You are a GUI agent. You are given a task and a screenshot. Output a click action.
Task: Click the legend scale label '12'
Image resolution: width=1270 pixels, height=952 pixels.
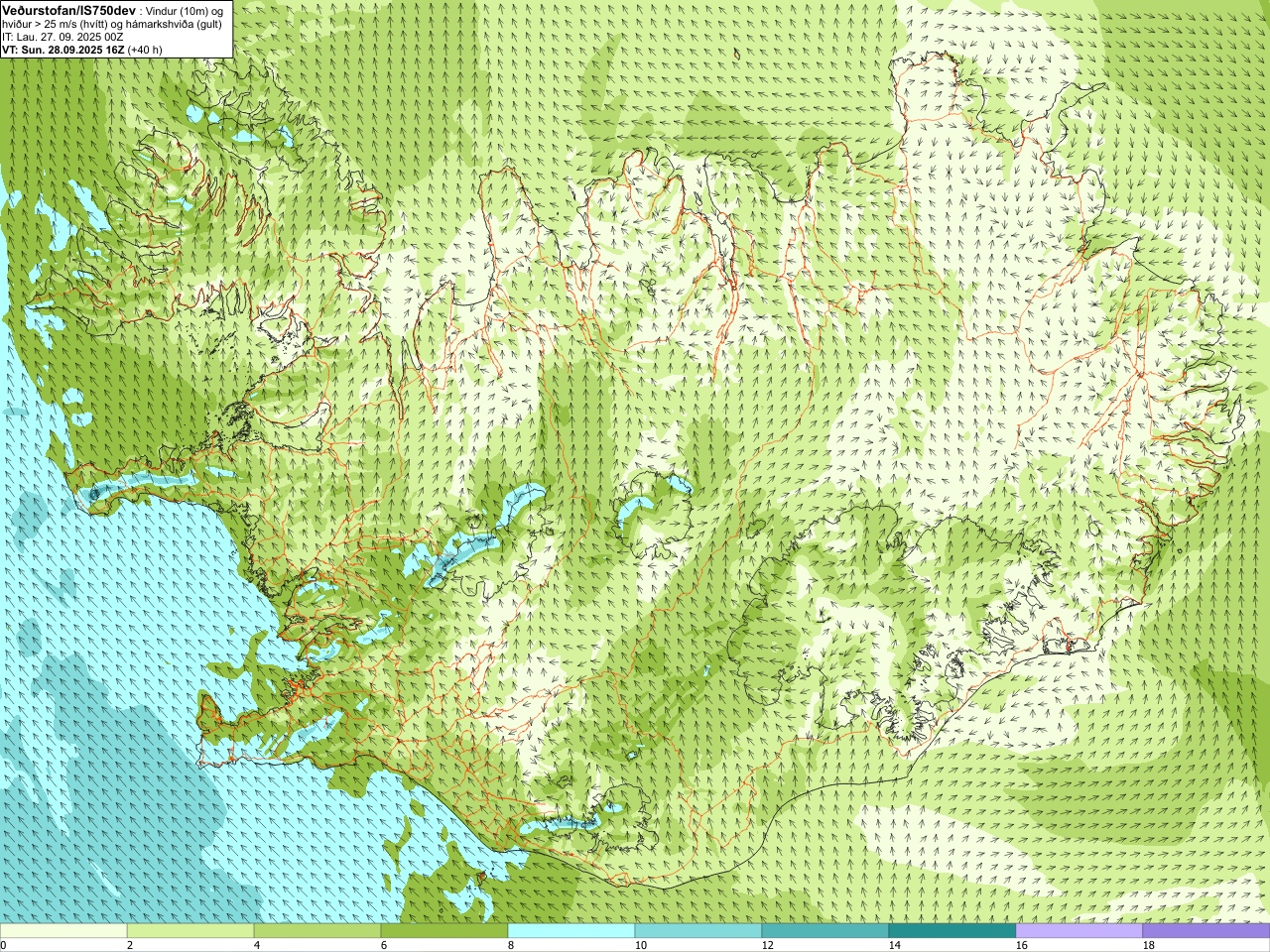pos(767,945)
